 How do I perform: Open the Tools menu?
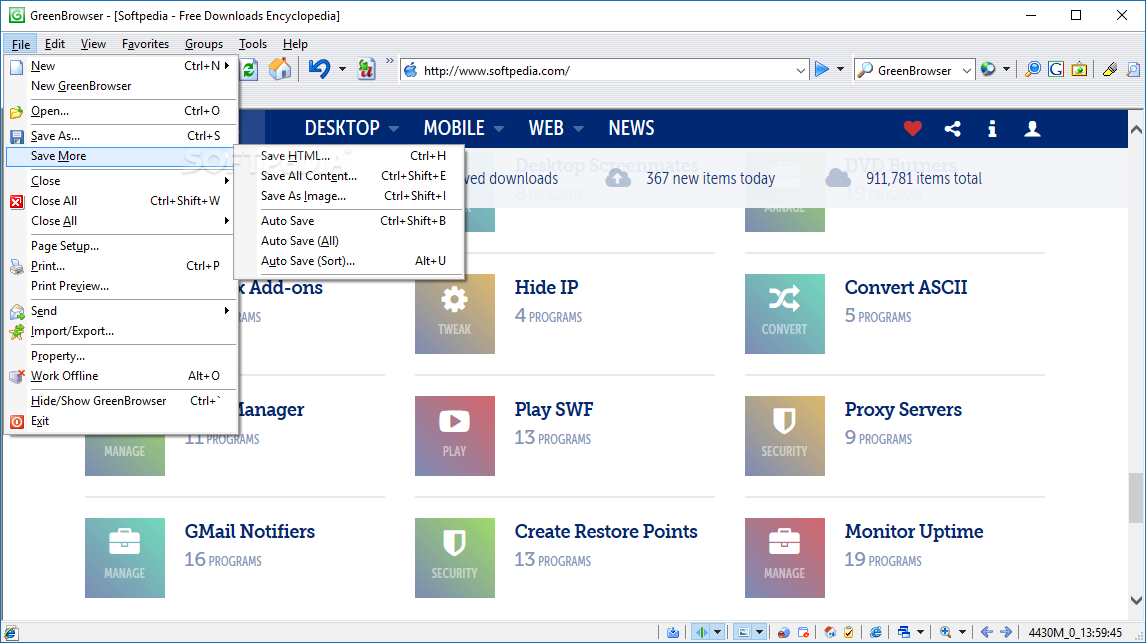click(253, 44)
